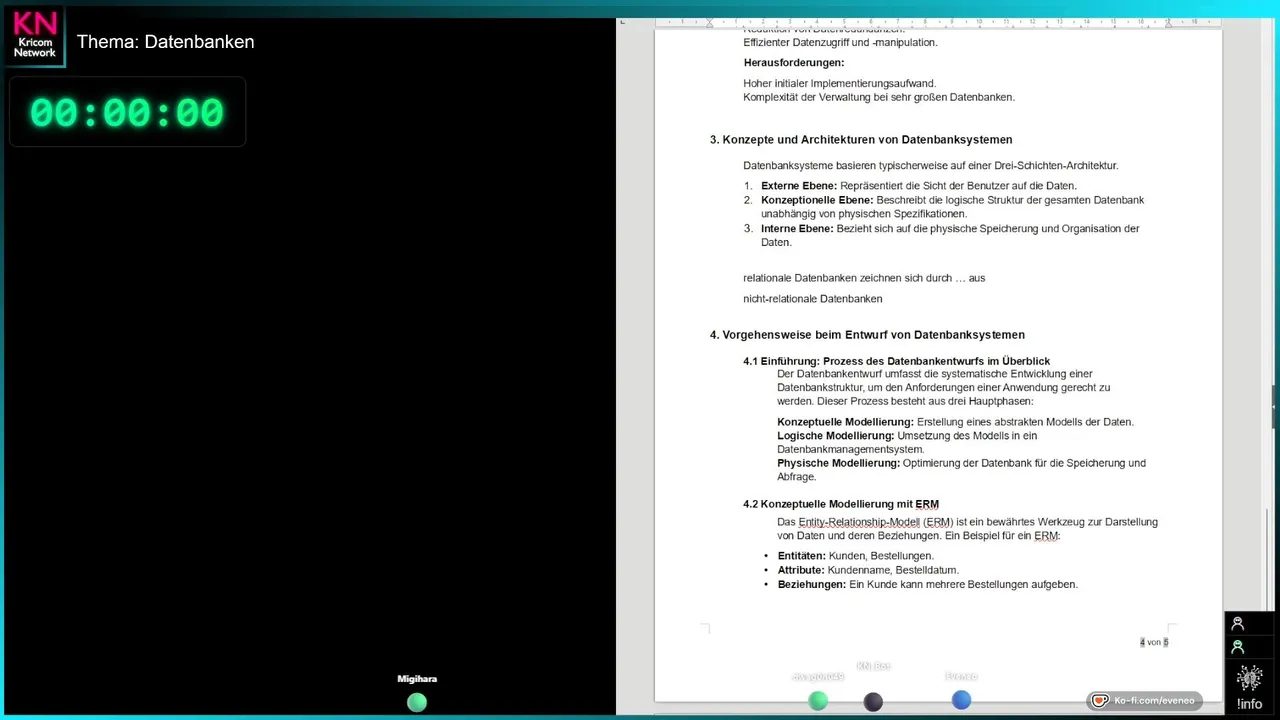Click the bold 'Konzeptuelle Modellierung:' text

845,422
